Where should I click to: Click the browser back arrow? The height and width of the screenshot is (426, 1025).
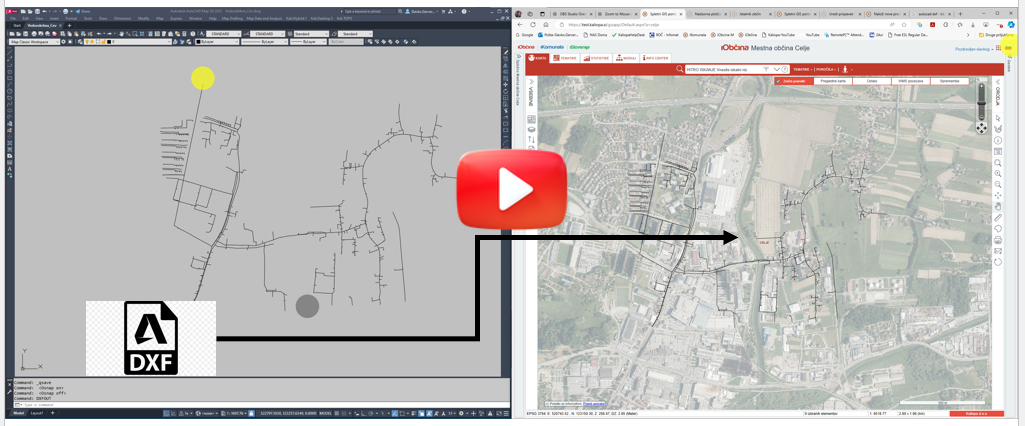521,24
